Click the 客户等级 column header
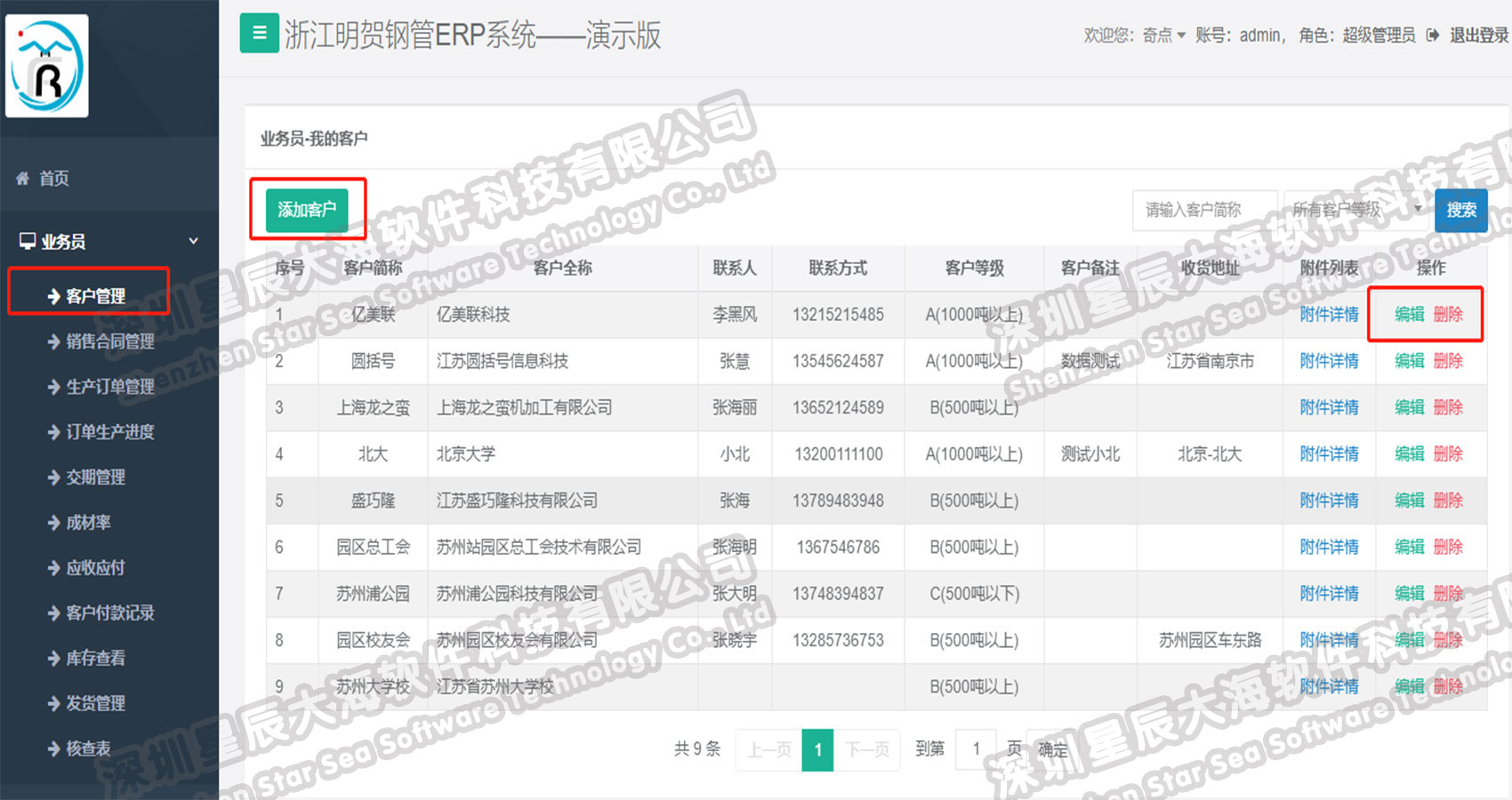This screenshot has height=800, width=1512. pyautogui.click(x=974, y=268)
